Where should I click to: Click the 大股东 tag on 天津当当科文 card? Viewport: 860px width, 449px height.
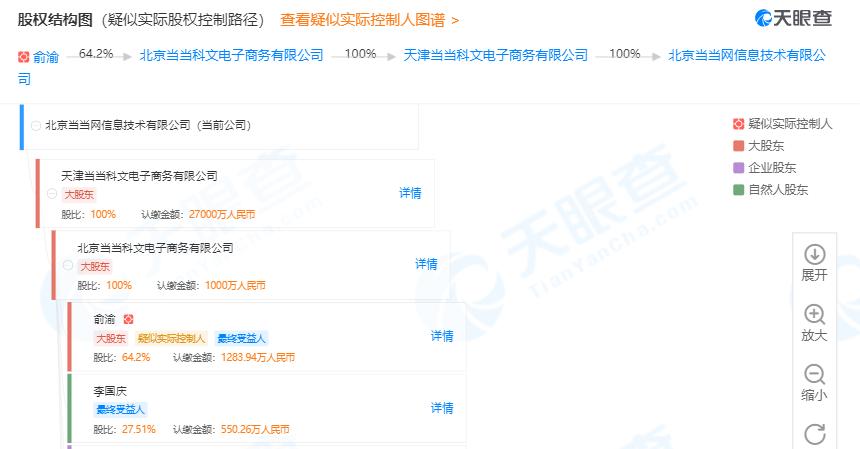point(79,195)
